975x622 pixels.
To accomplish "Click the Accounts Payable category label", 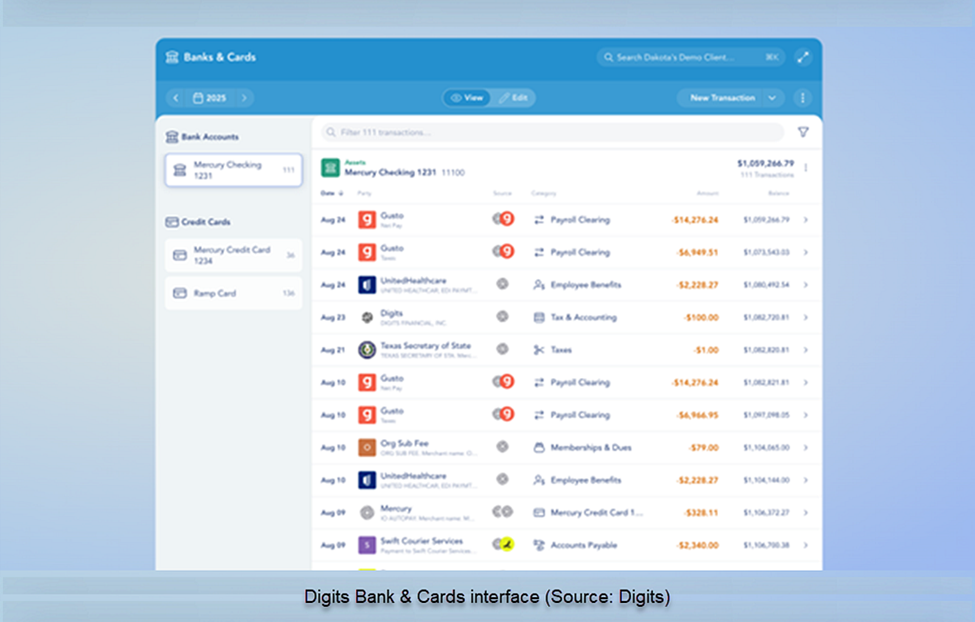I will [584, 545].
